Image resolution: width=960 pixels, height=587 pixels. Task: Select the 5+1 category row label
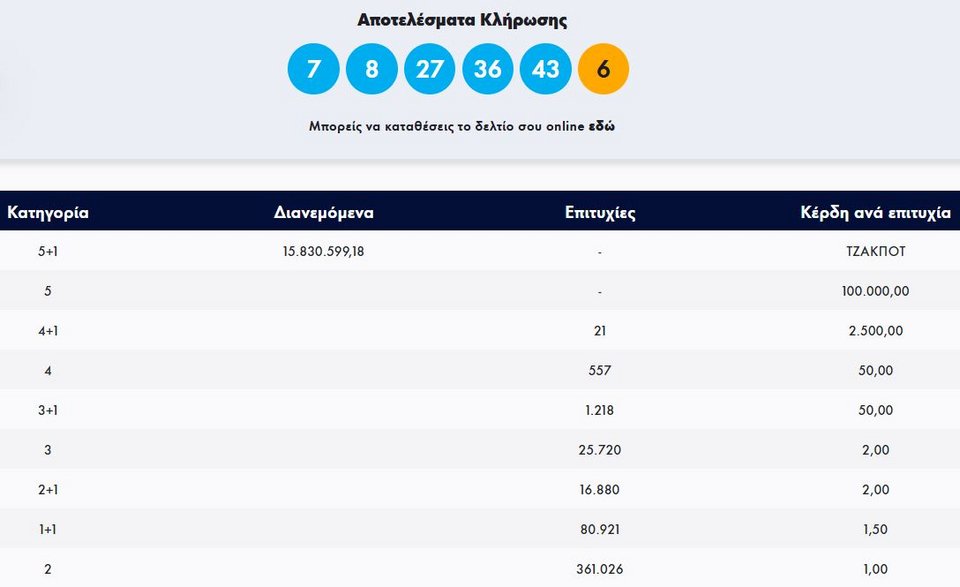[47, 251]
